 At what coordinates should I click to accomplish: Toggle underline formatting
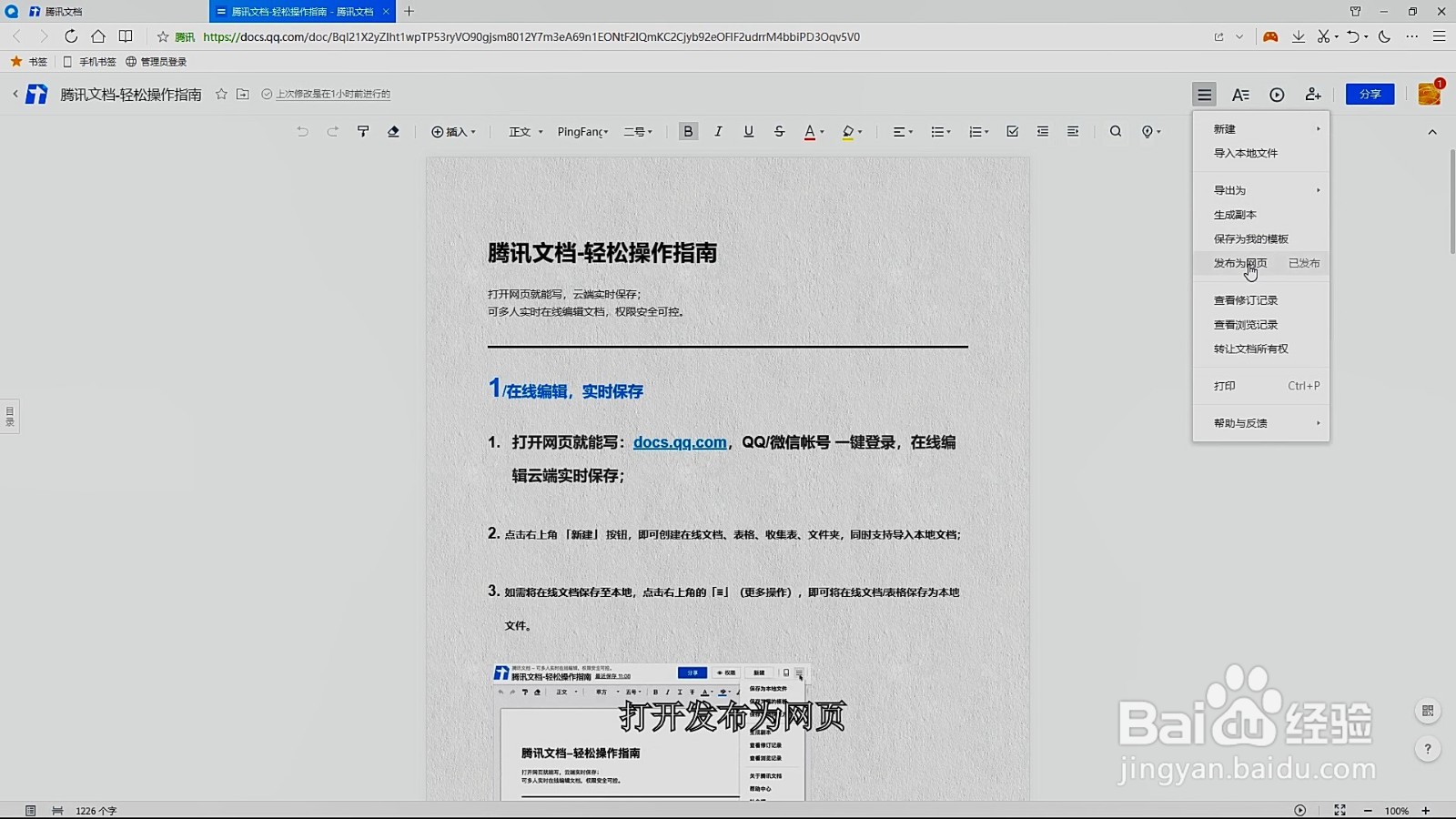pos(748,132)
